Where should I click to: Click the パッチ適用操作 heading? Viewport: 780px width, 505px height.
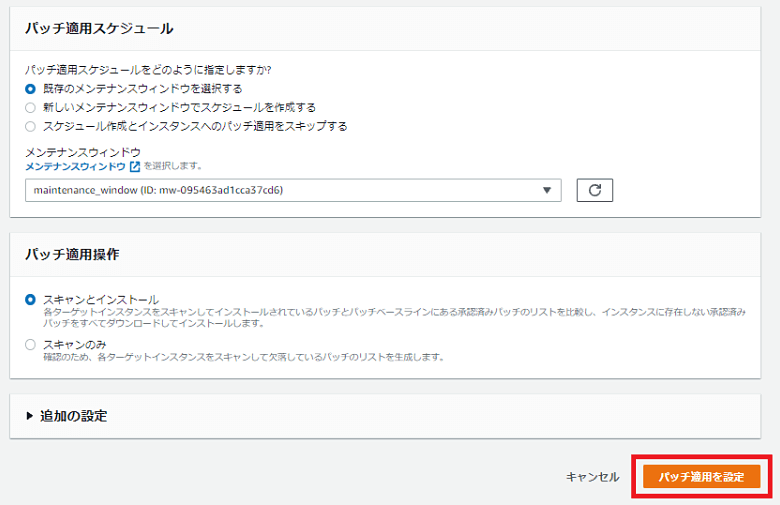[x=72, y=254]
